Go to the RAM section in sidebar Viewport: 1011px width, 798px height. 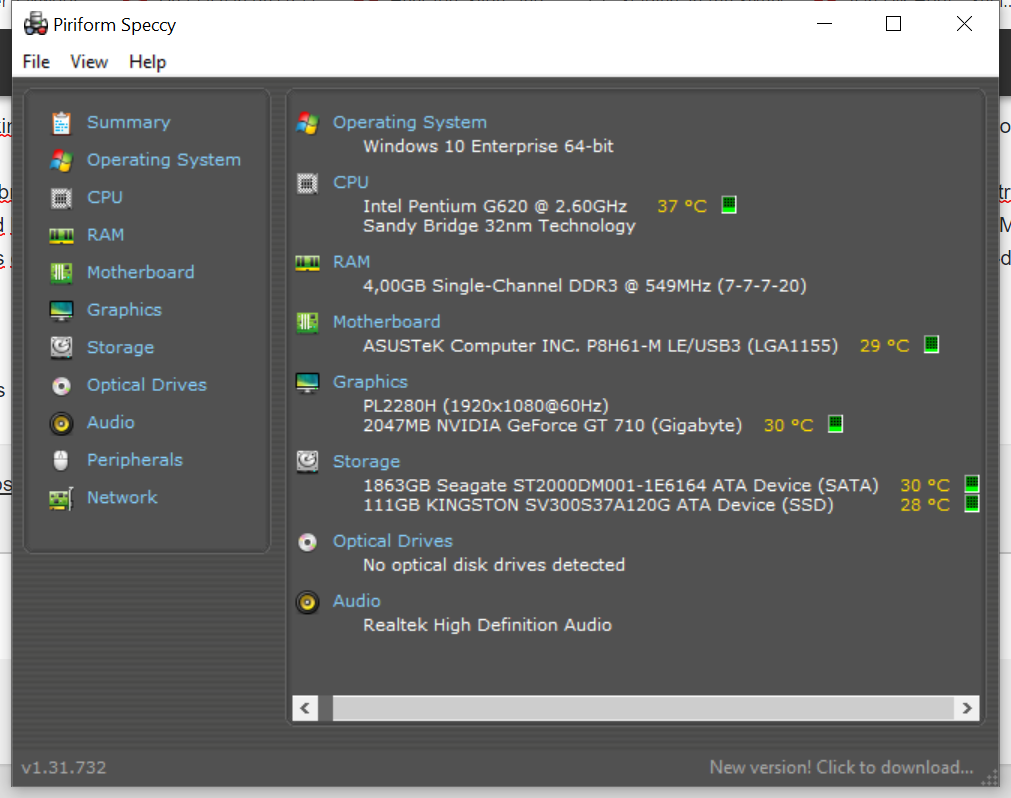coord(106,235)
